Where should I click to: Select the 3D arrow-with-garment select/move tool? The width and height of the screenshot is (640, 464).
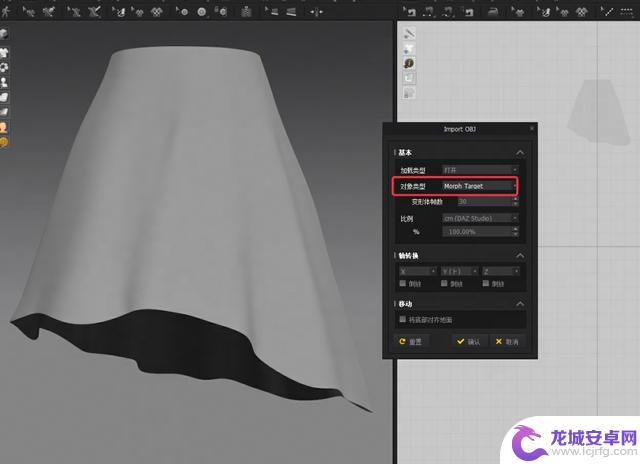[x=28, y=12]
